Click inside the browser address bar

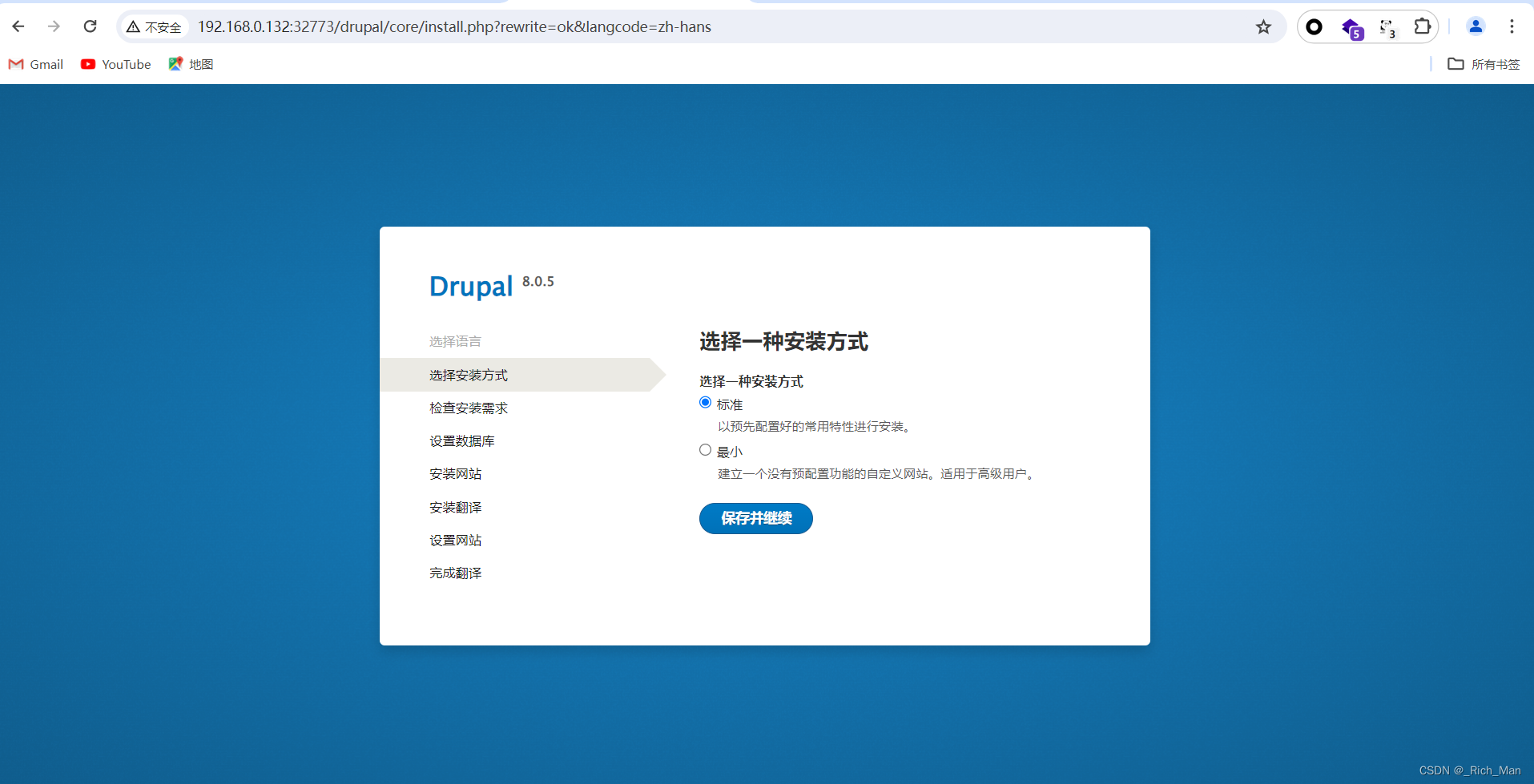(x=561, y=26)
